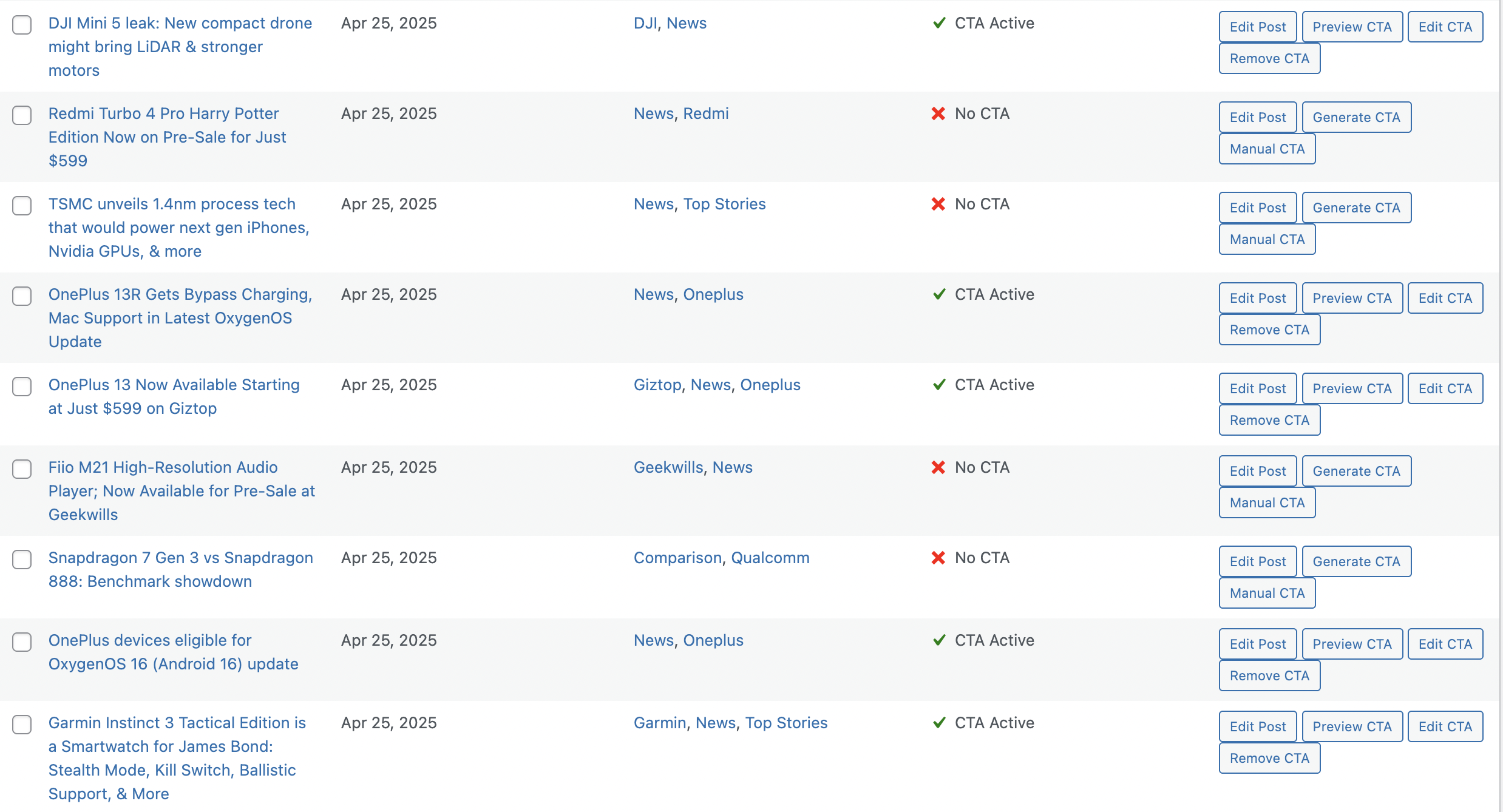The image size is (1503, 812).
Task: Click red X icon on Fiio M21 row
Action: point(938,467)
